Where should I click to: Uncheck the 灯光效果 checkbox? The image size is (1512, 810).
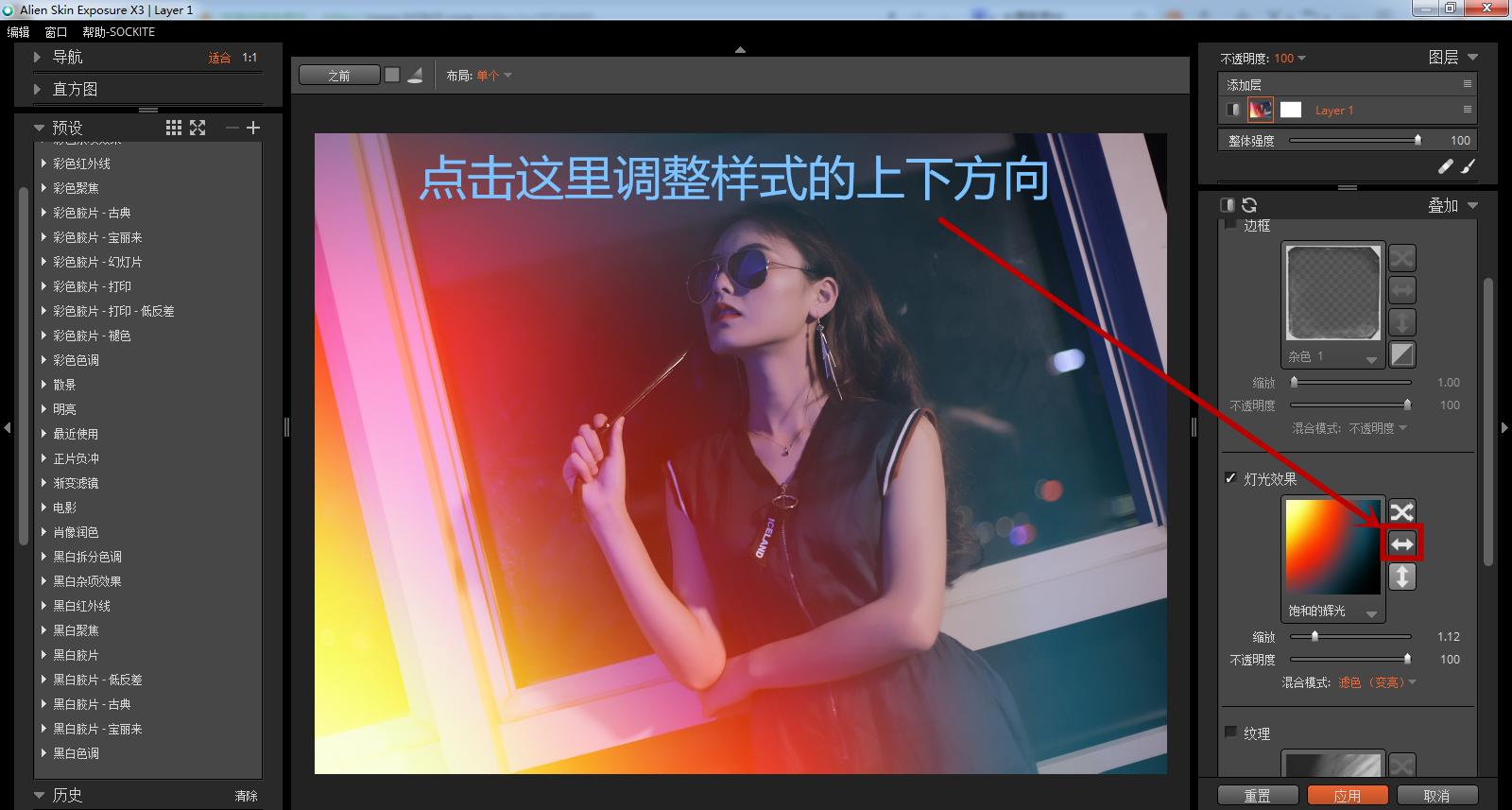(x=1230, y=478)
